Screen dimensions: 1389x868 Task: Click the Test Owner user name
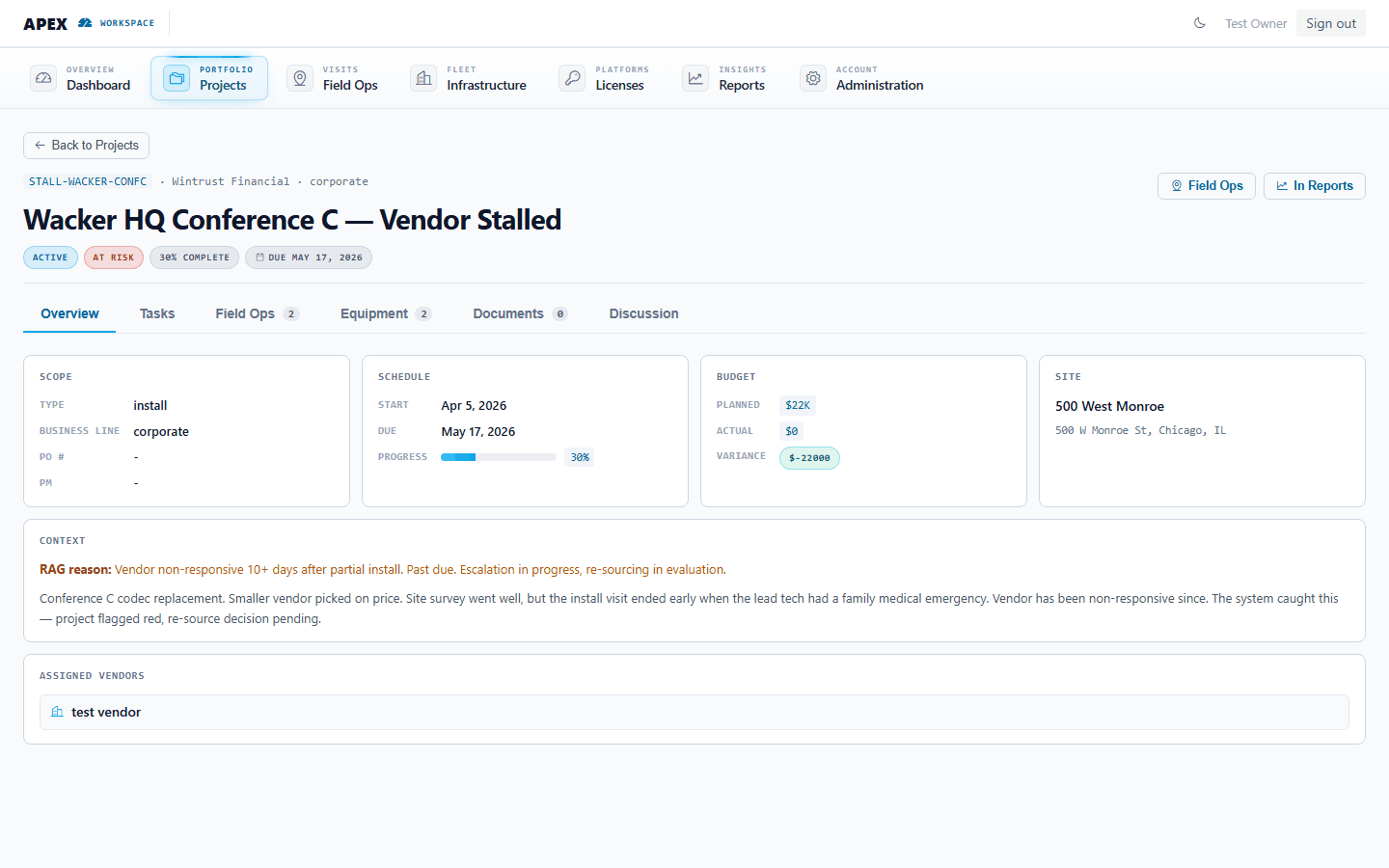tap(1256, 23)
